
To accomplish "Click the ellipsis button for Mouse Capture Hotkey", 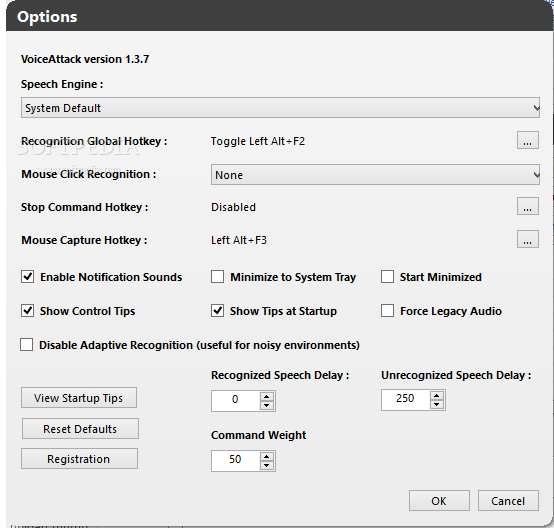I will click(x=528, y=239).
